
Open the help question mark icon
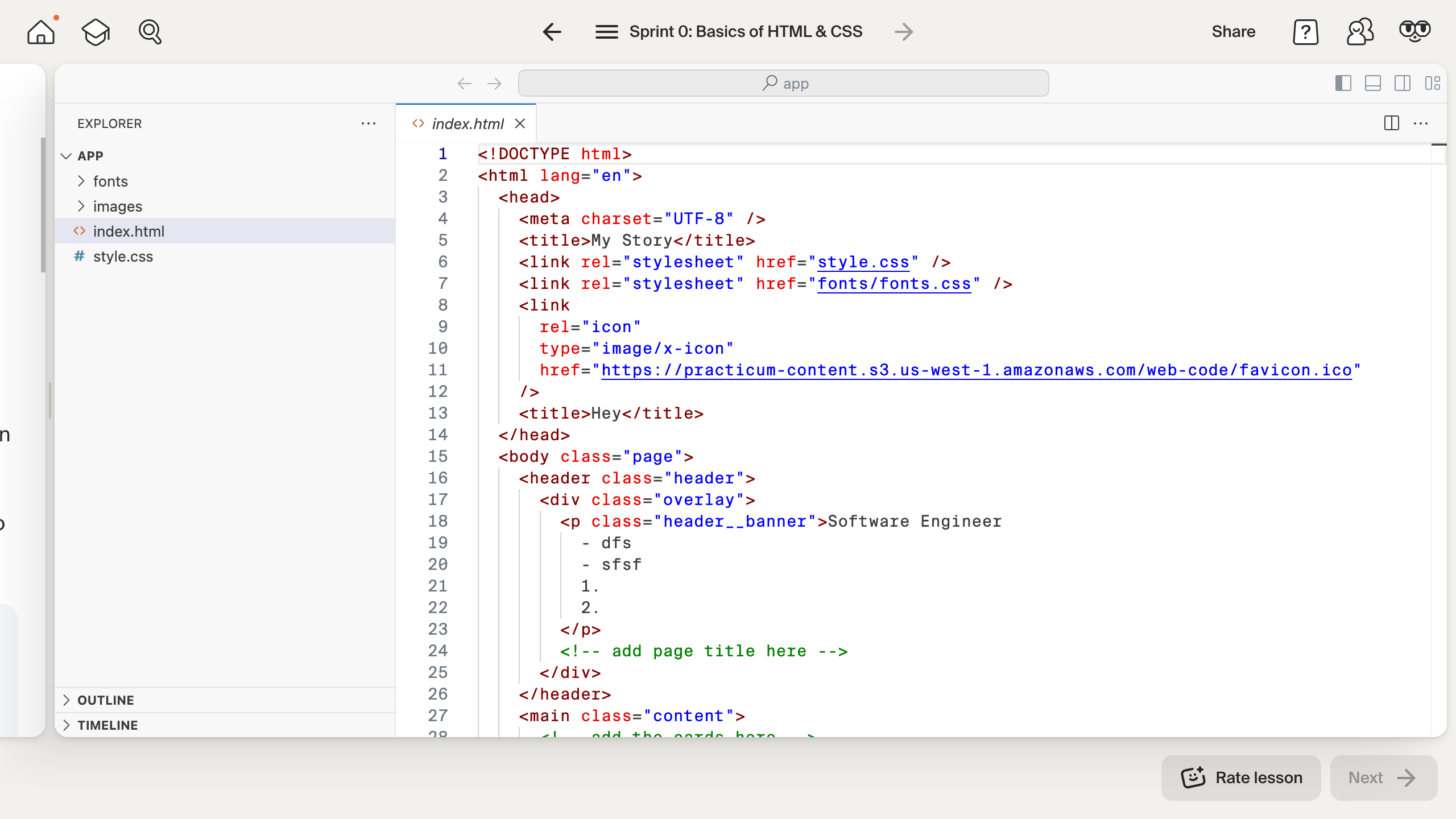click(1305, 32)
